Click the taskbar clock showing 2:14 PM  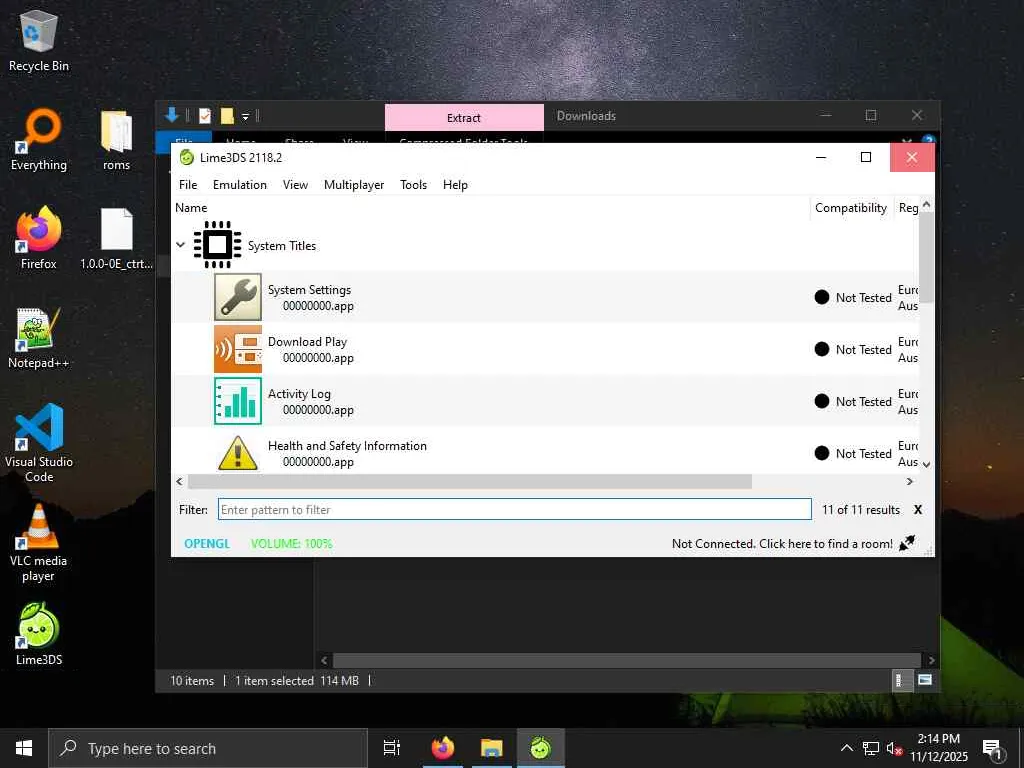tap(939, 748)
